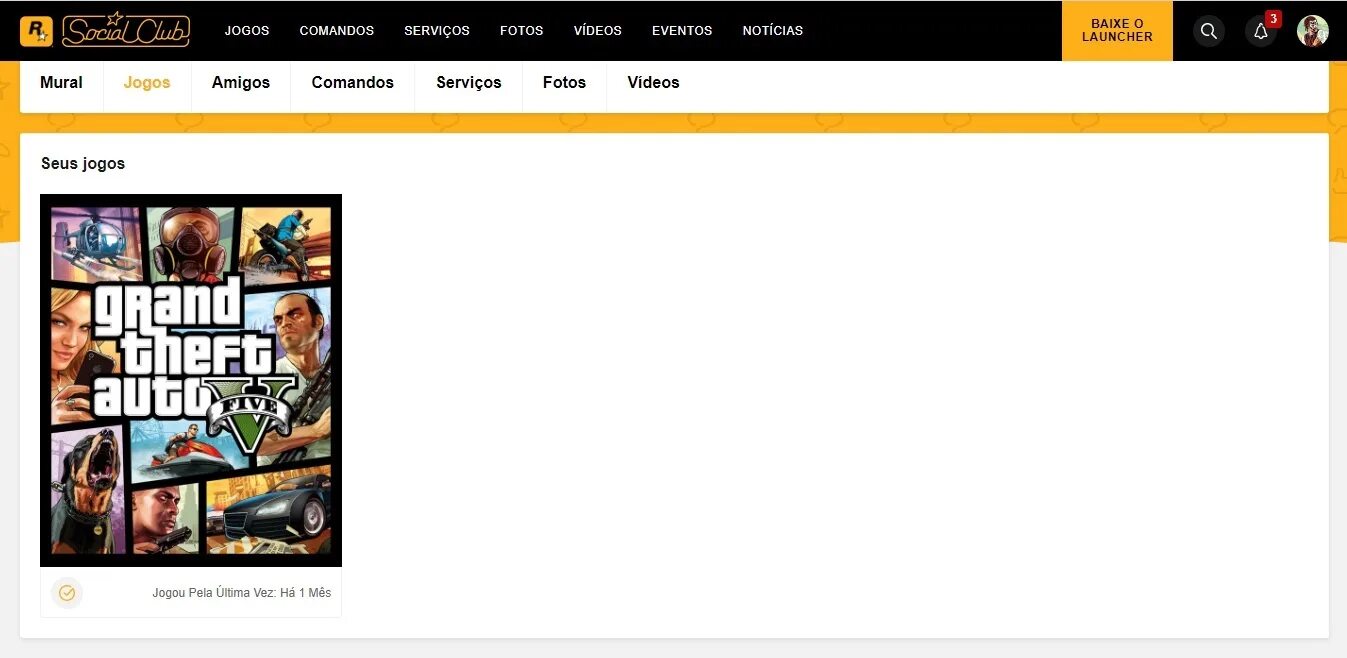Open the search magnifier icon

coord(1209,31)
